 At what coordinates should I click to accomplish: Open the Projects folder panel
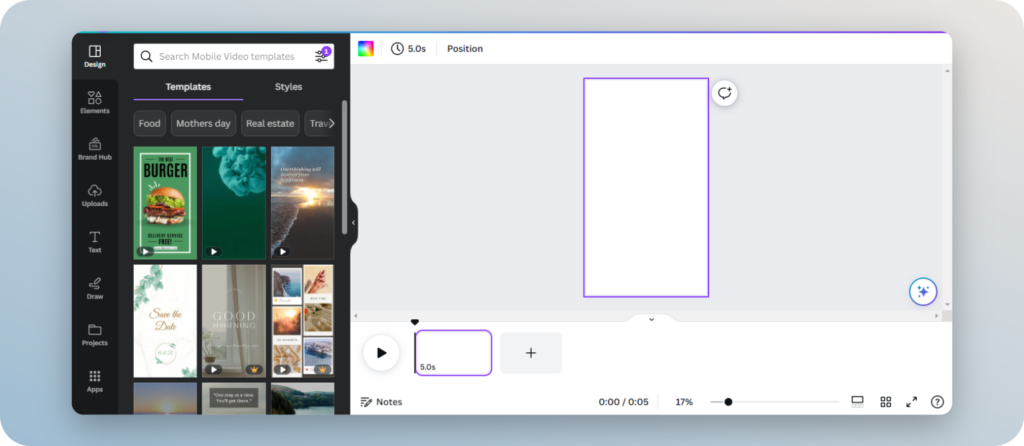click(95, 335)
